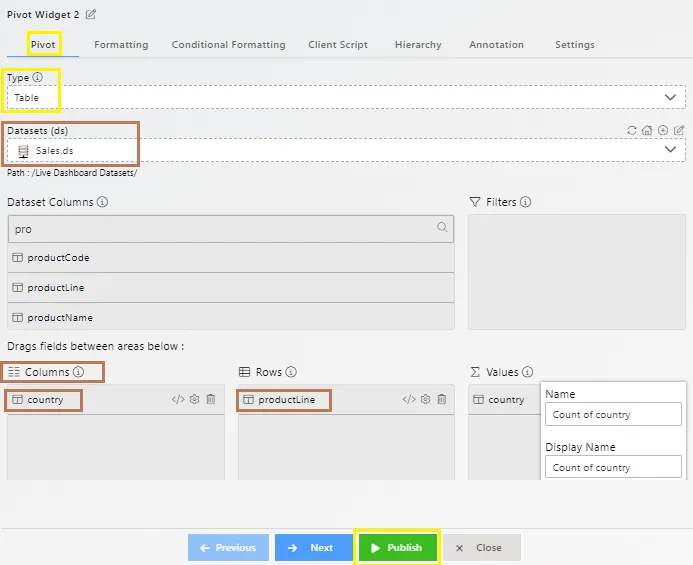Click the Filters info icon
The height and width of the screenshot is (565, 693).
pos(525,202)
